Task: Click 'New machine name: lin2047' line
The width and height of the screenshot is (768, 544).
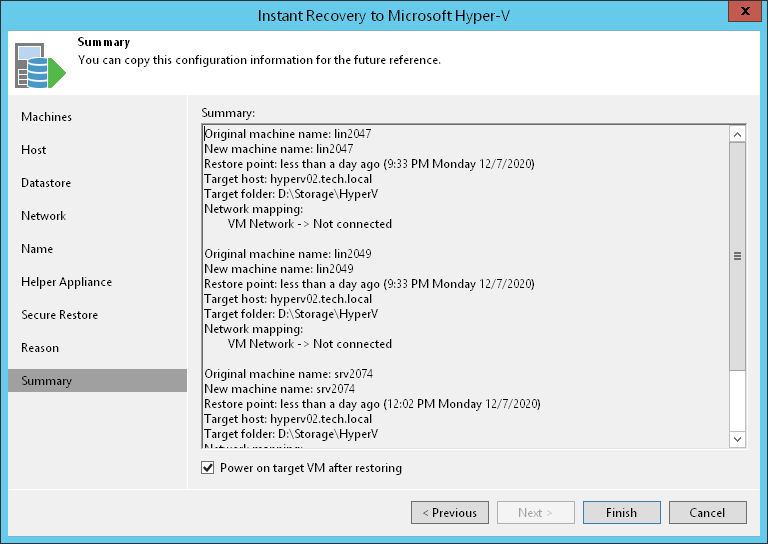Action: click(x=279, y=148)
